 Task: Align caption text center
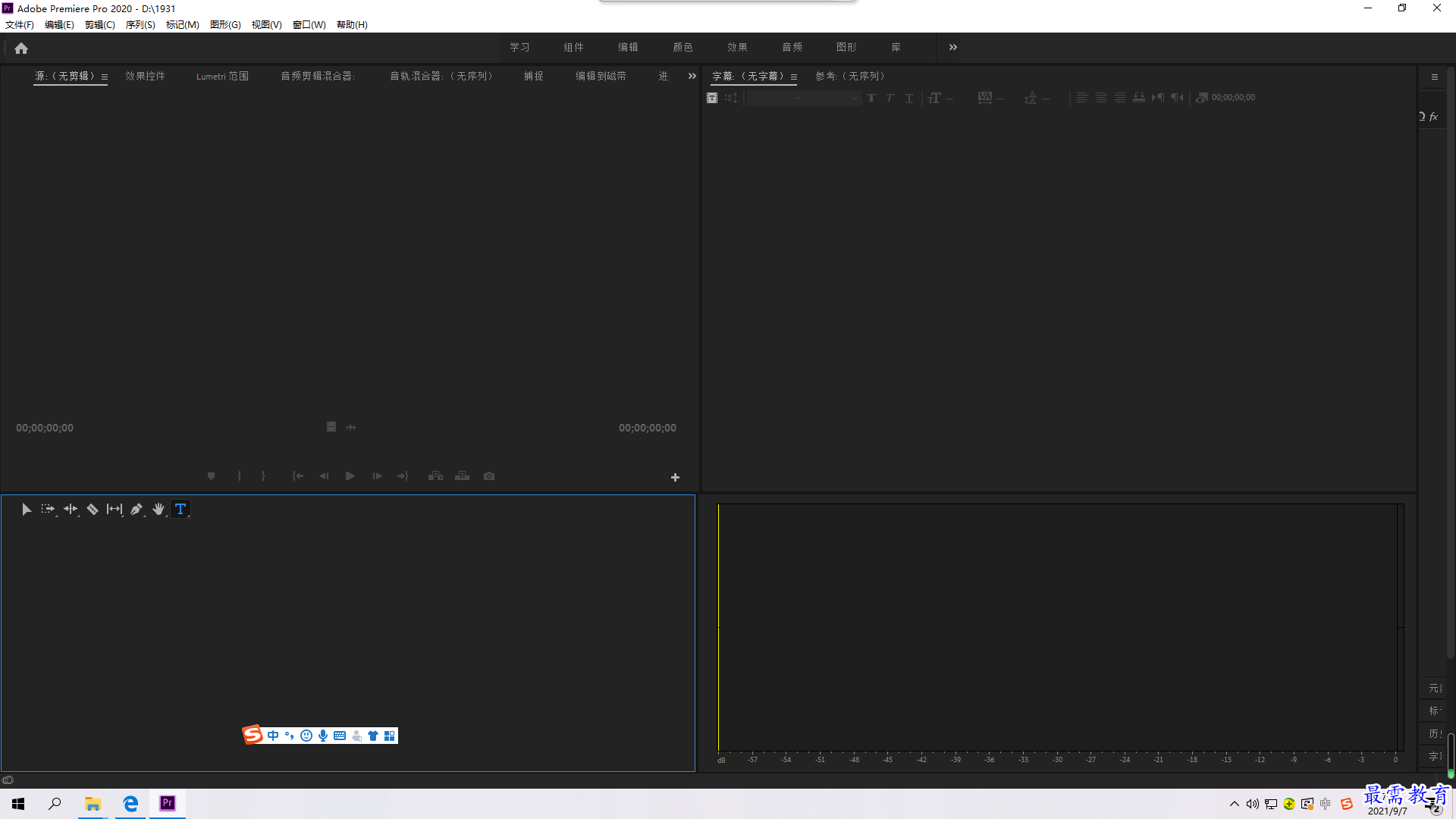point(1101,98)
